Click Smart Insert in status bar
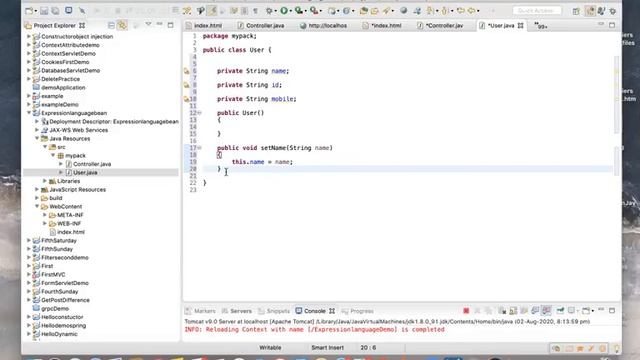640x360 pixels. pos(327,348)
